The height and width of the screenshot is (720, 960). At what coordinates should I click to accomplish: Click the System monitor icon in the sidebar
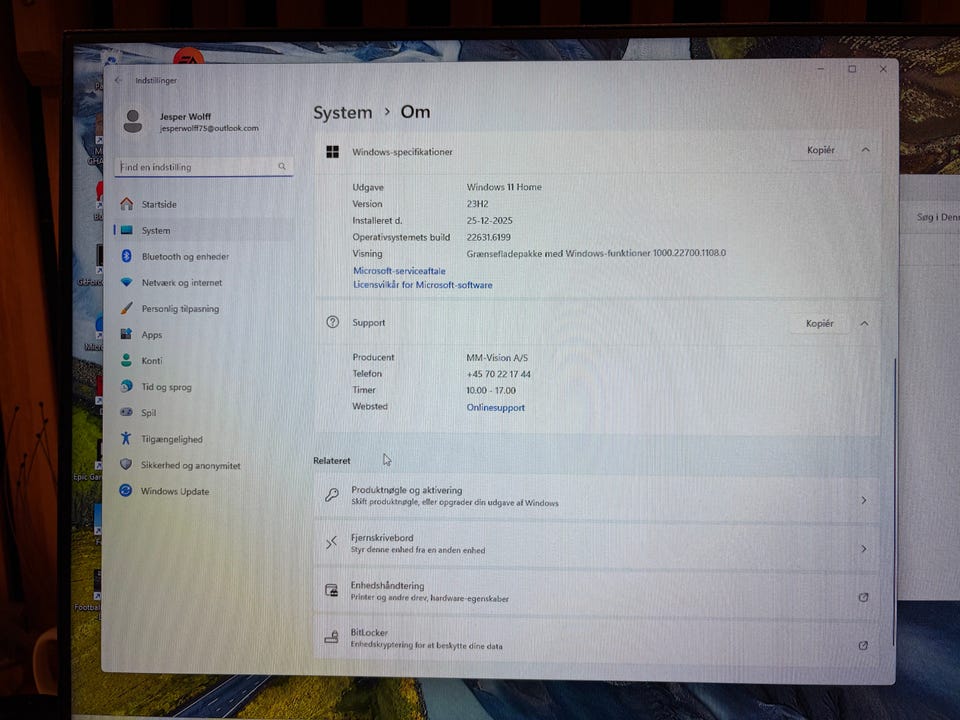tap(127, 230)
